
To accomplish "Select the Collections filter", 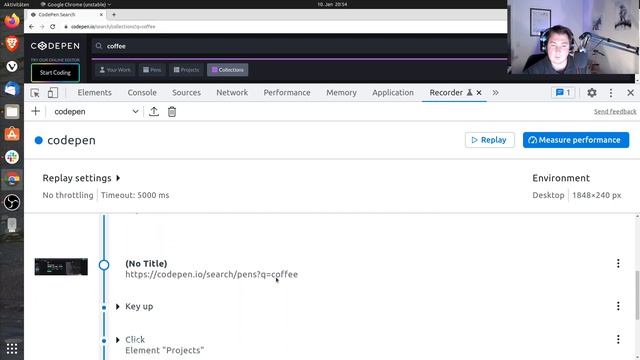I will click(x=227, y=70).
